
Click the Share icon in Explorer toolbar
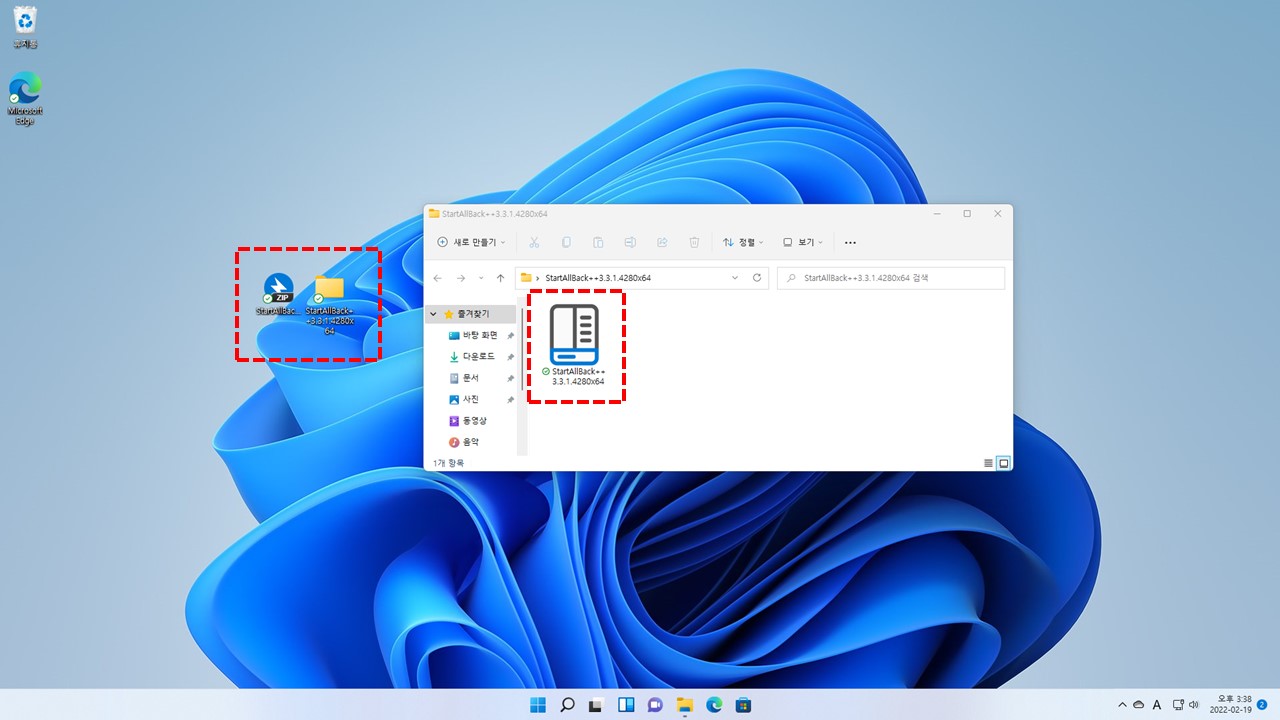[x=662, y=242]
